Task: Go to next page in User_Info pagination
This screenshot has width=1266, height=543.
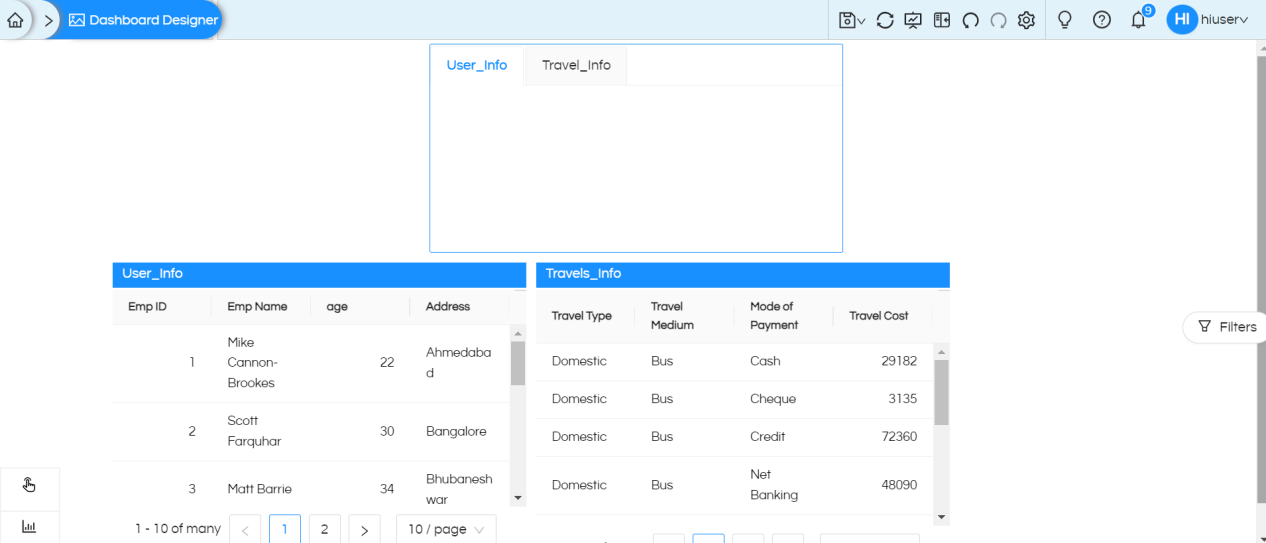Action: [364, 529]
